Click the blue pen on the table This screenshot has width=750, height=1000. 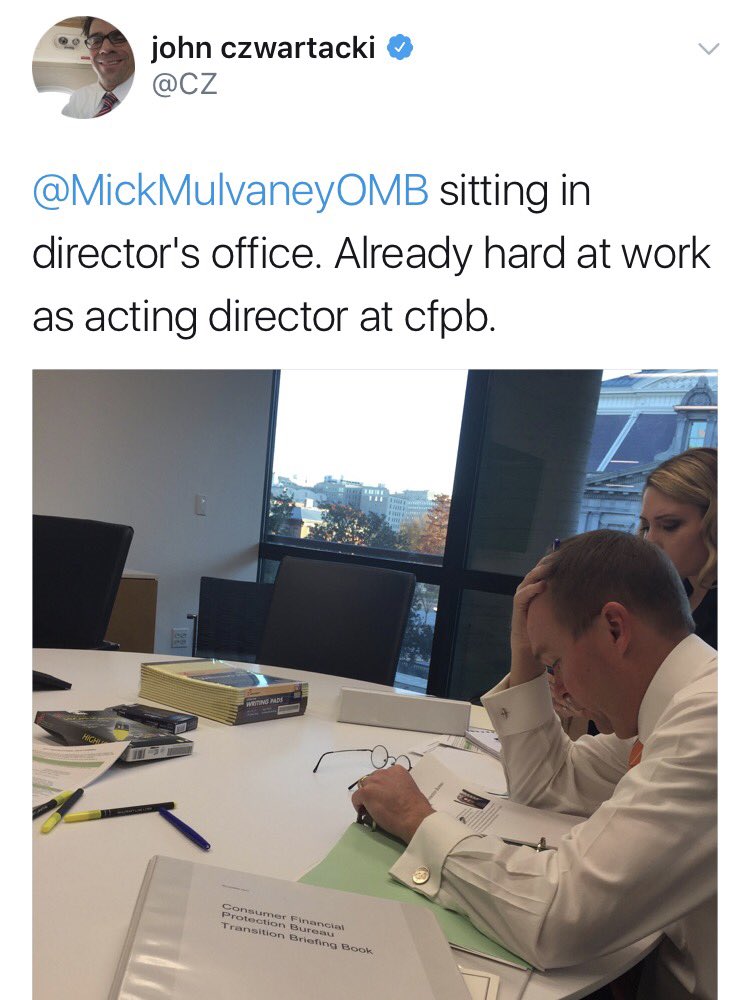[x=184, y=828]
